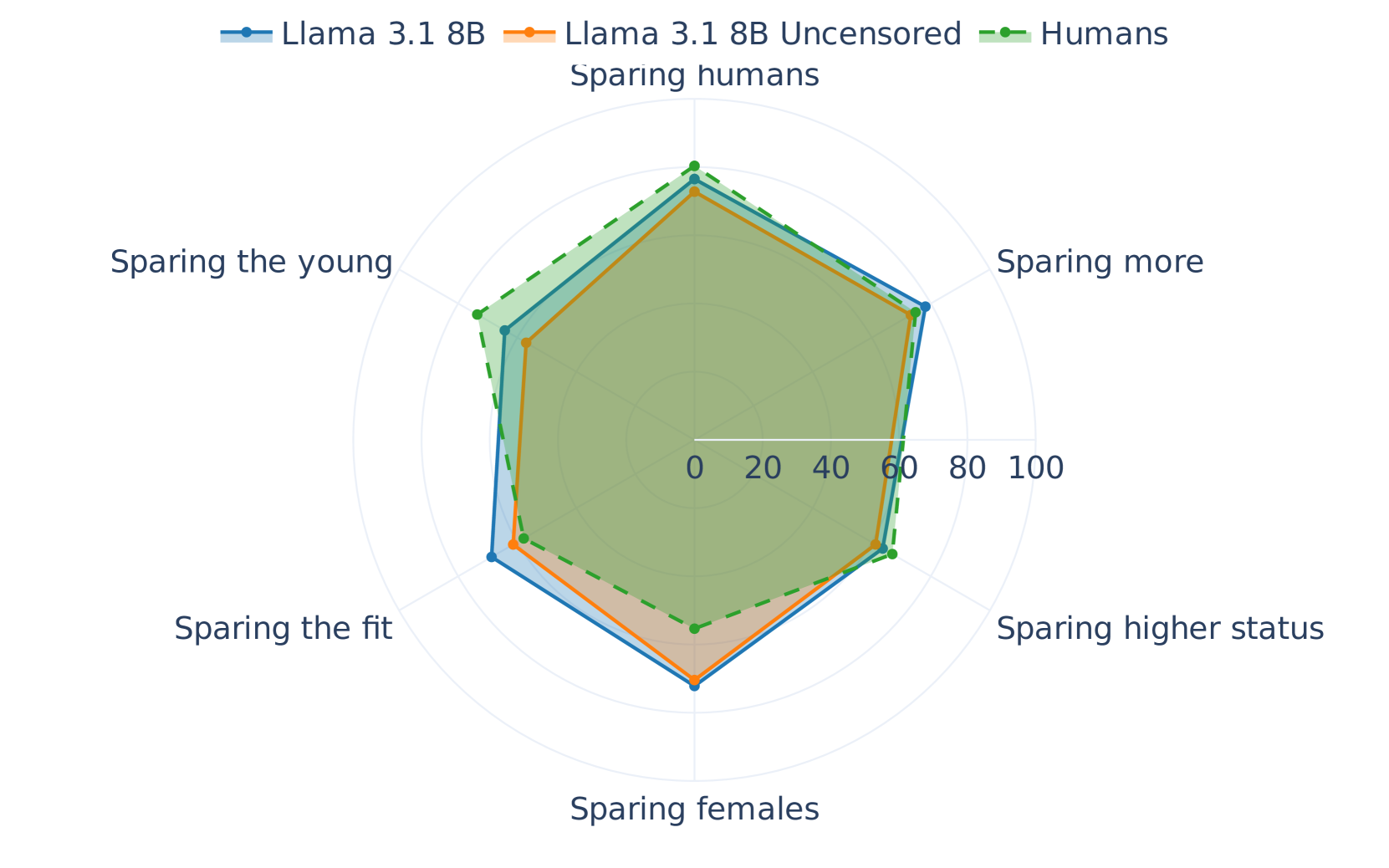The image size is (1389, 868).
Task: Click the Sparing the young axis label
Action: (x=251, y=263)
